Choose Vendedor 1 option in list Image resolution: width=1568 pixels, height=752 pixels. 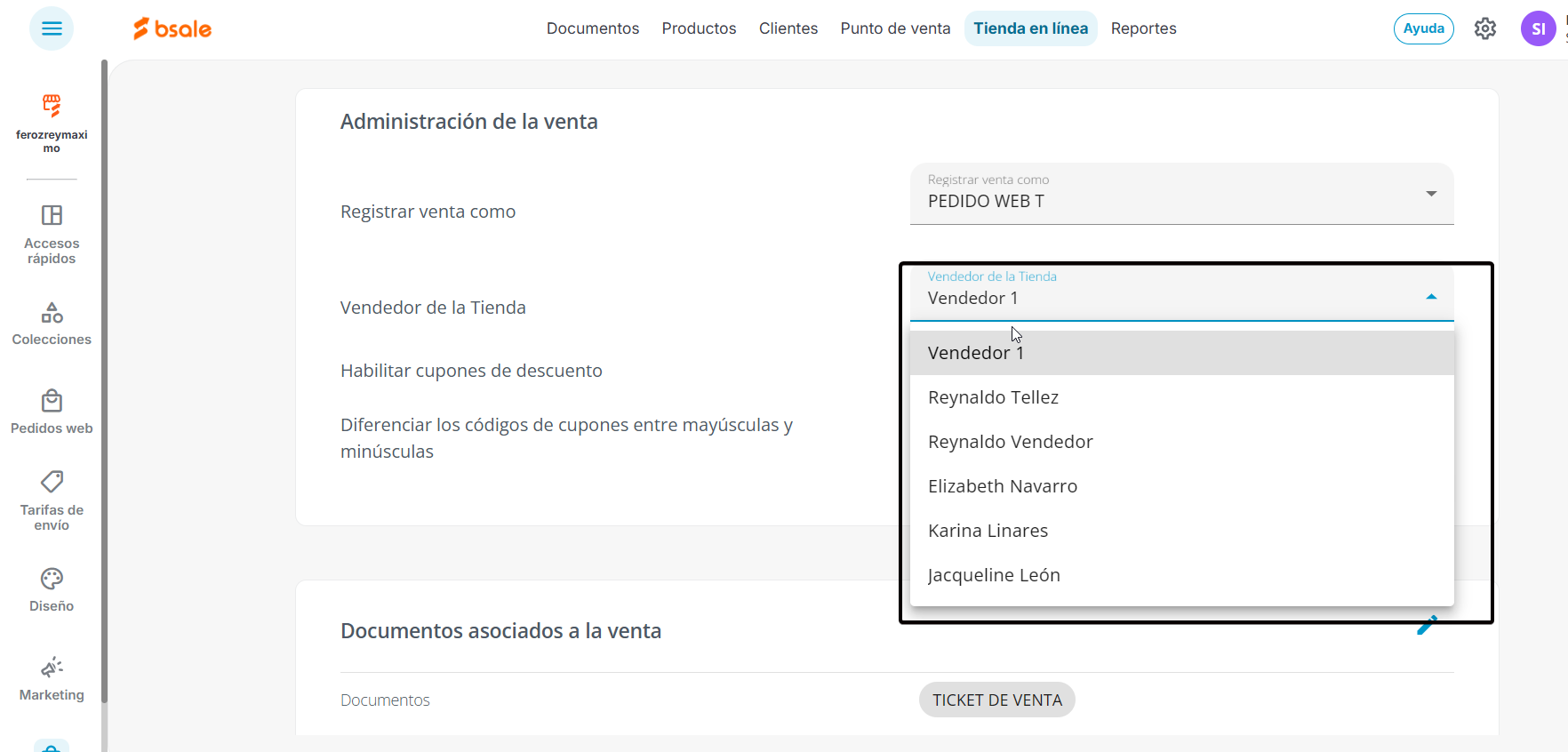tap(1181, 353)
